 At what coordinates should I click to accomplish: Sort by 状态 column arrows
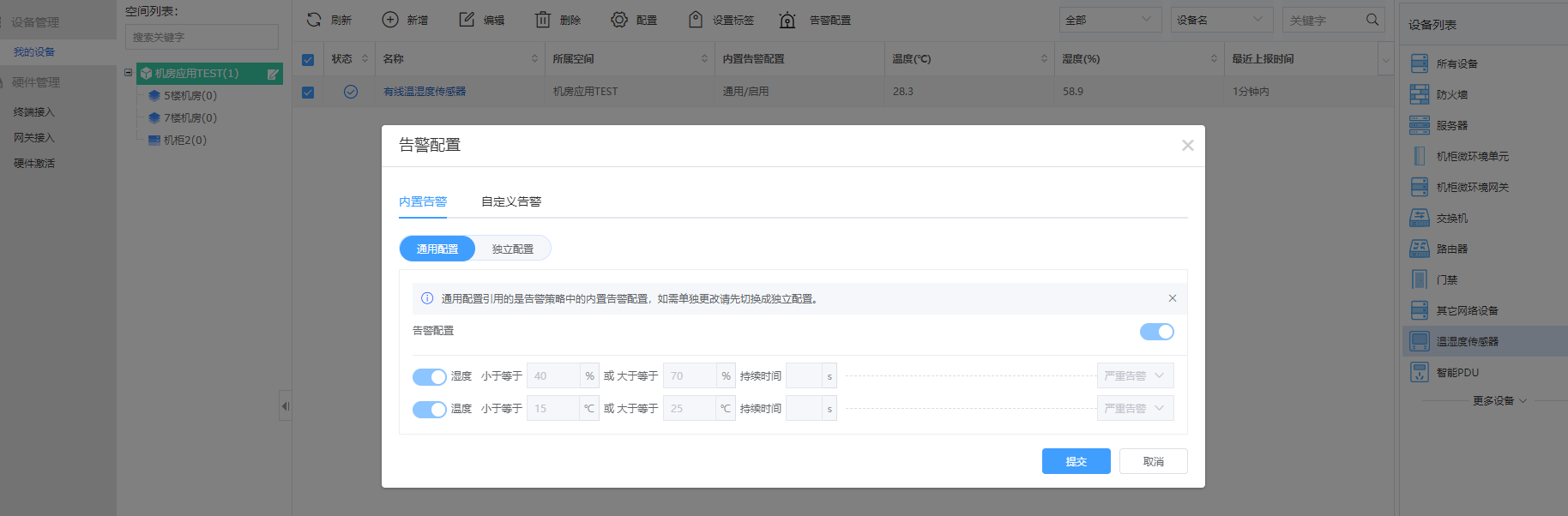(365, 58)
